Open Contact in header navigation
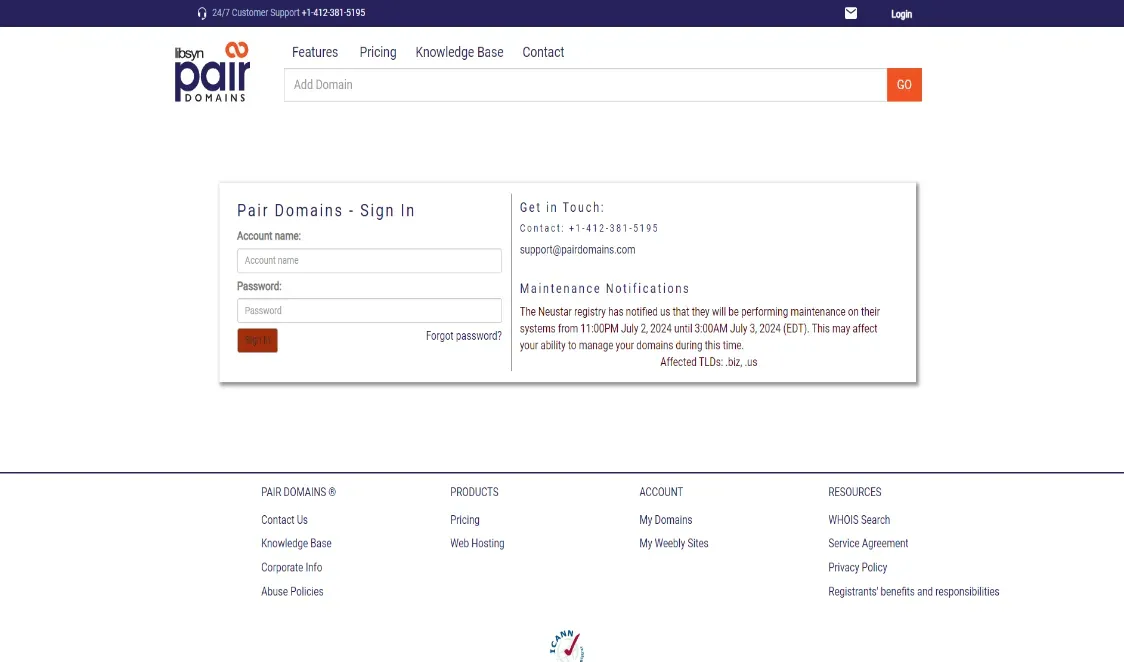Screen dimensions: 1124x662 [x=543, y=52]
